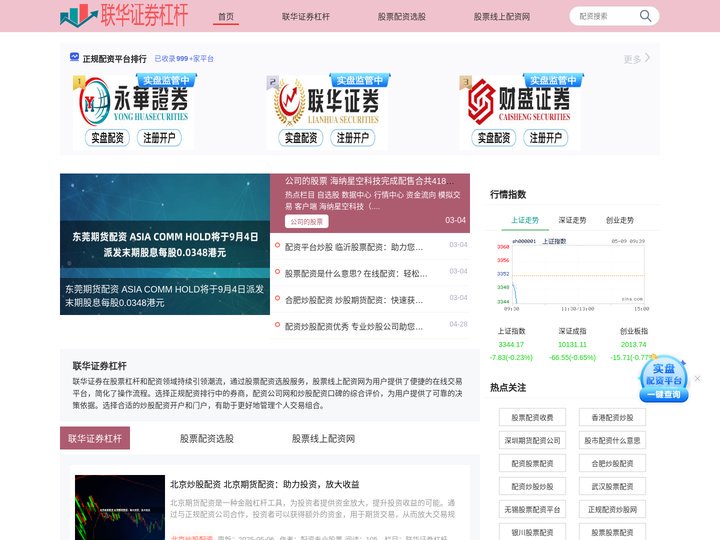Click the 配资股票配资 hot tag

pyautogui.click(x=532, y=463)
